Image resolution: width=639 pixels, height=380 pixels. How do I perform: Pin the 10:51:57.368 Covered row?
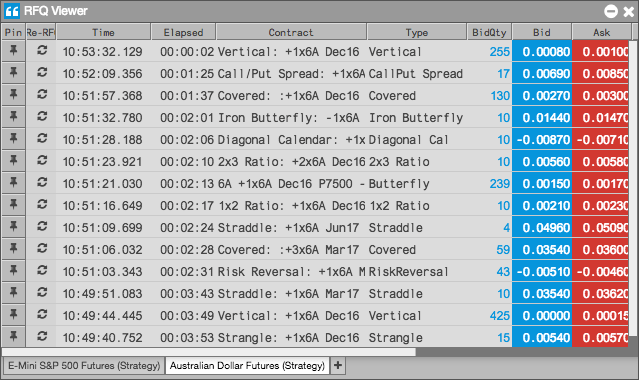coord(13,95)
